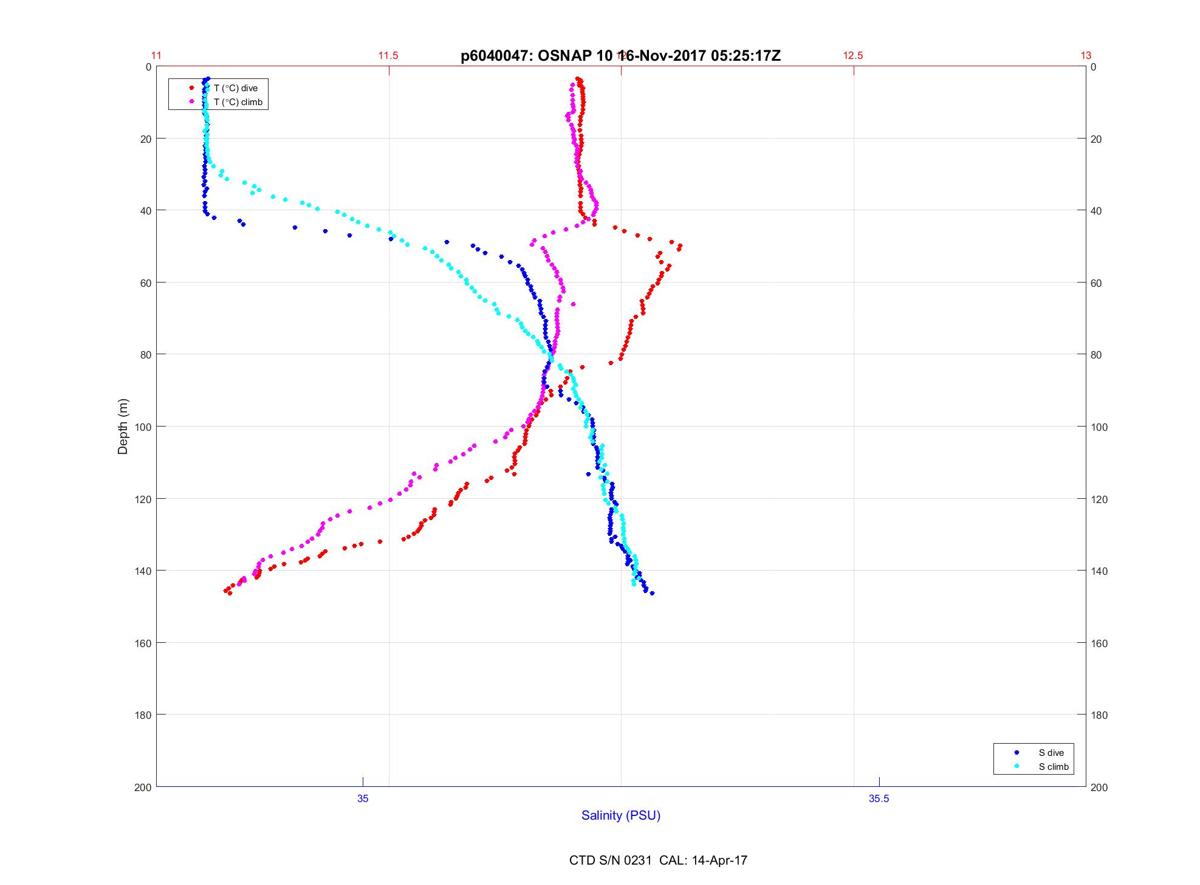
Task: Click depth tick '40' on left axis
Action: click(146, 211)
